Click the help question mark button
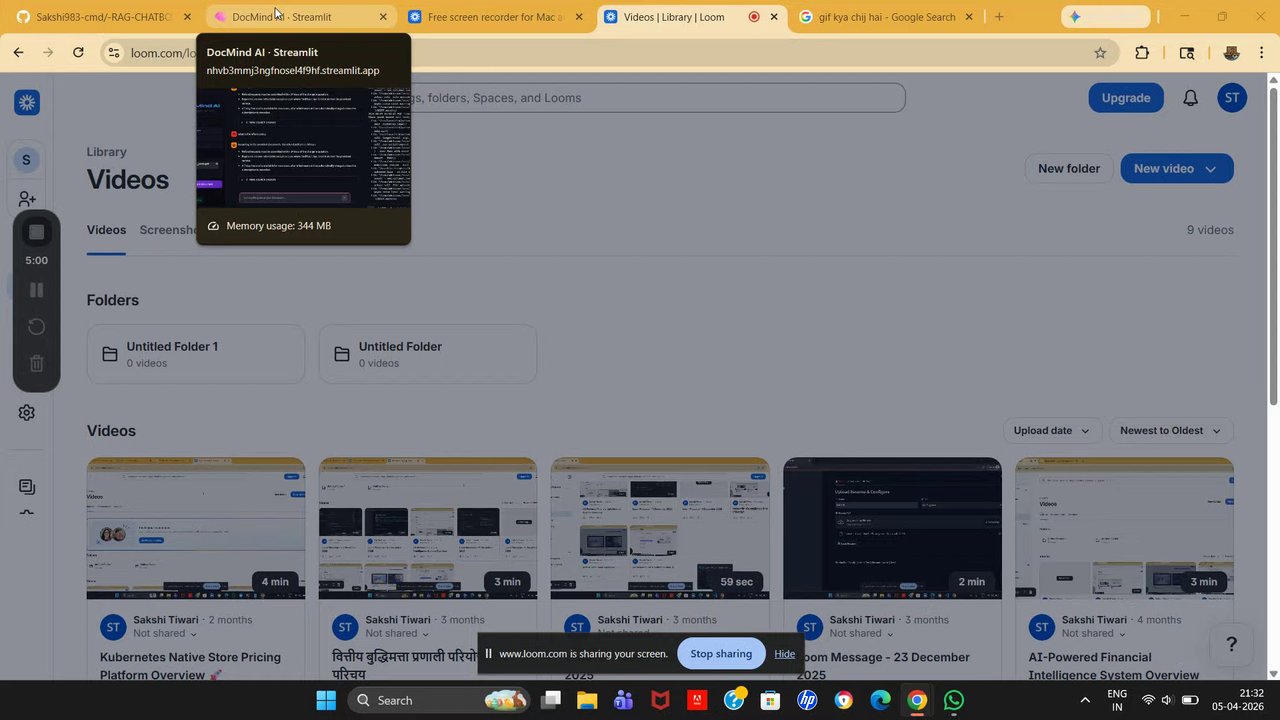Image resolution: width=1280 pixels, height=720 pixels. tap(1232, 644)
